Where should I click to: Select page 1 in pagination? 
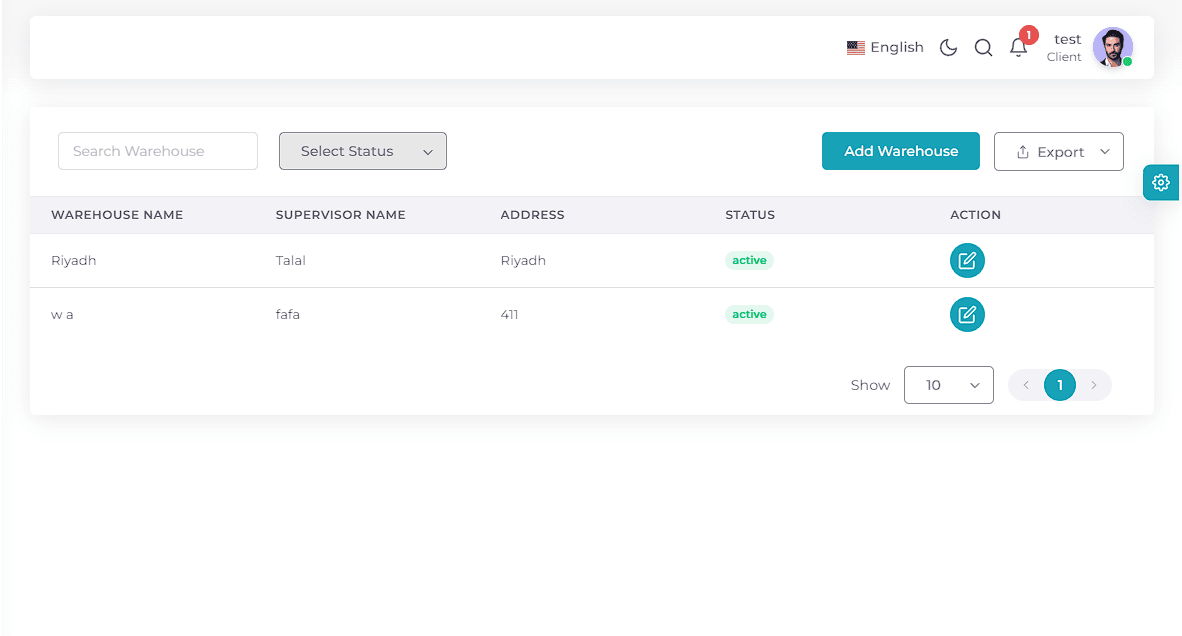1060,385
